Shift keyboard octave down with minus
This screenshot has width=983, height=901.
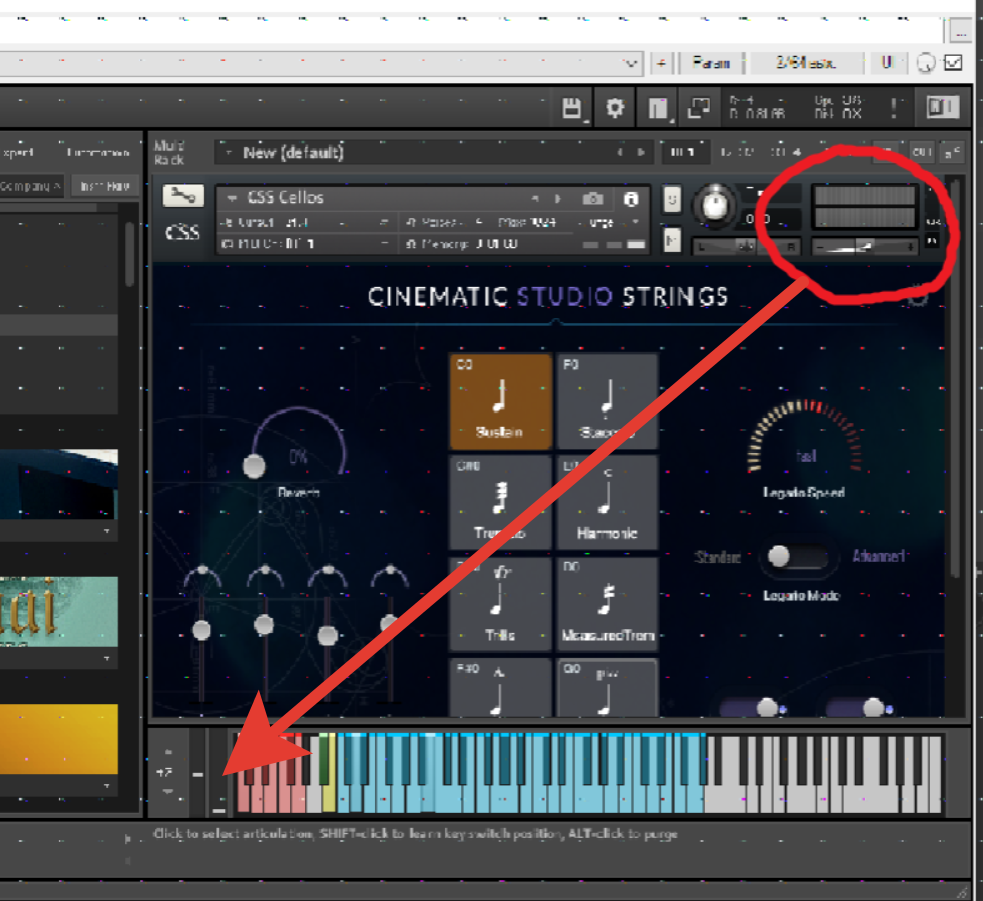[x=167, y=791]
